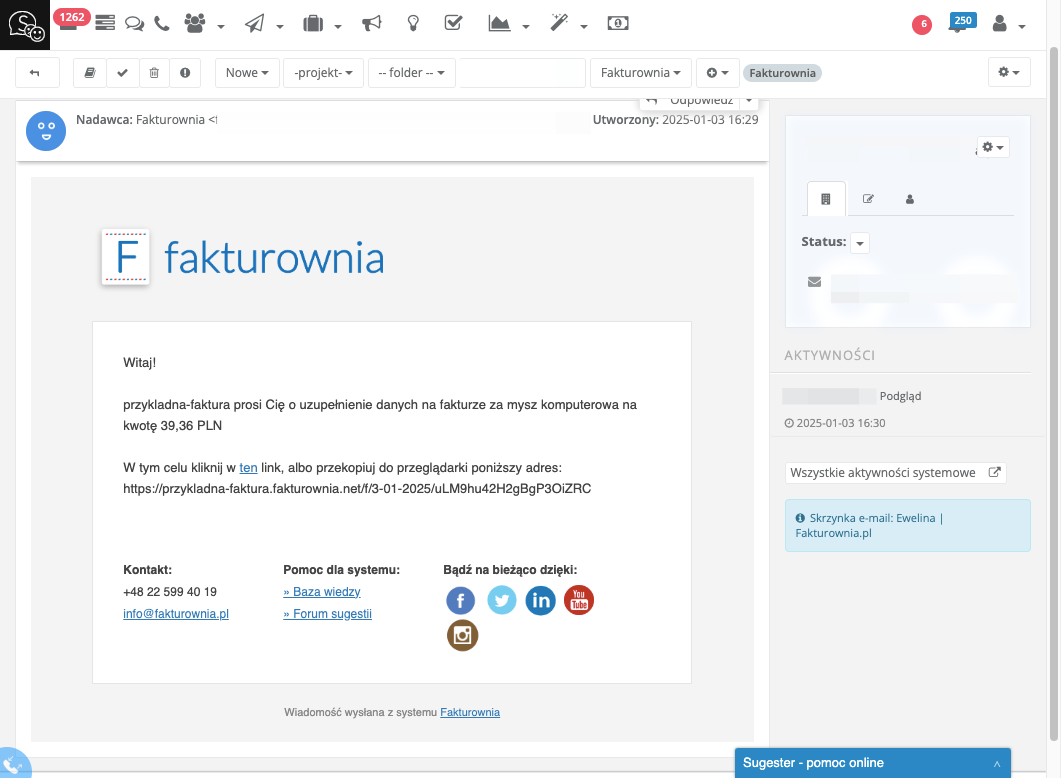Click the empty toolbar input field
This screenshot has width=1061, height=778.
(522, 72)
